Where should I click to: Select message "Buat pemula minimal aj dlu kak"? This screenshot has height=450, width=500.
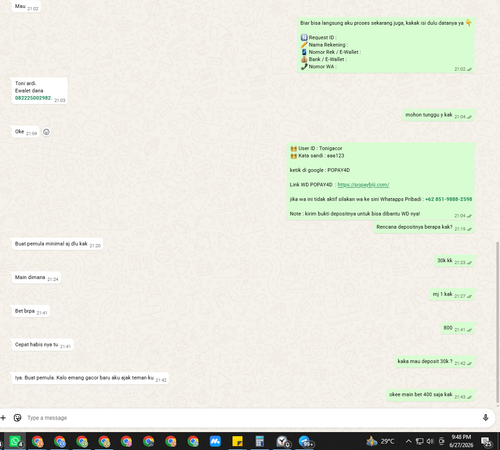(x=57, y=244)
